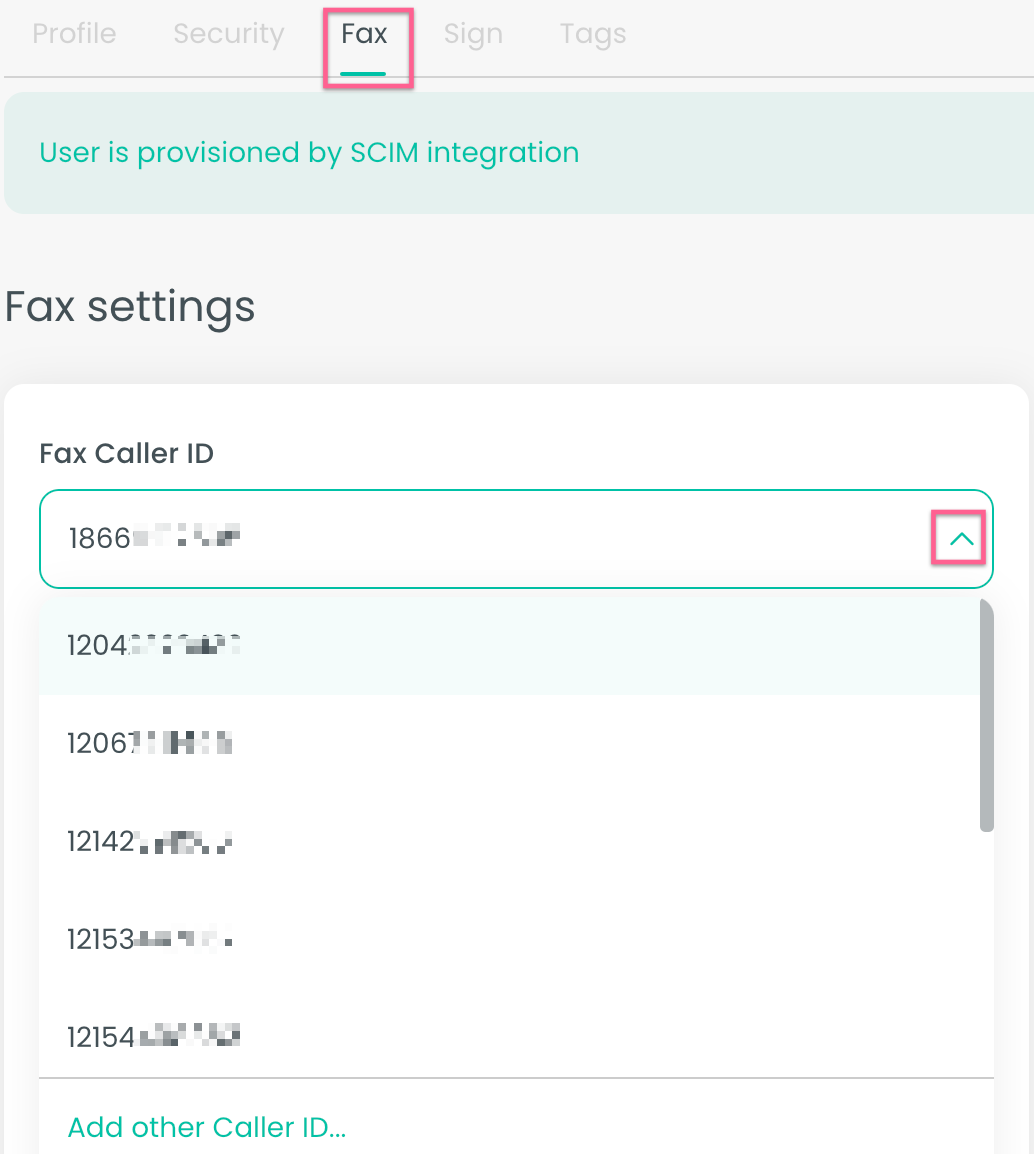This screenshot has width=1034, height=1154.
Task: Click the Fax Caller ID label
Action: click(x=126, y=453)
